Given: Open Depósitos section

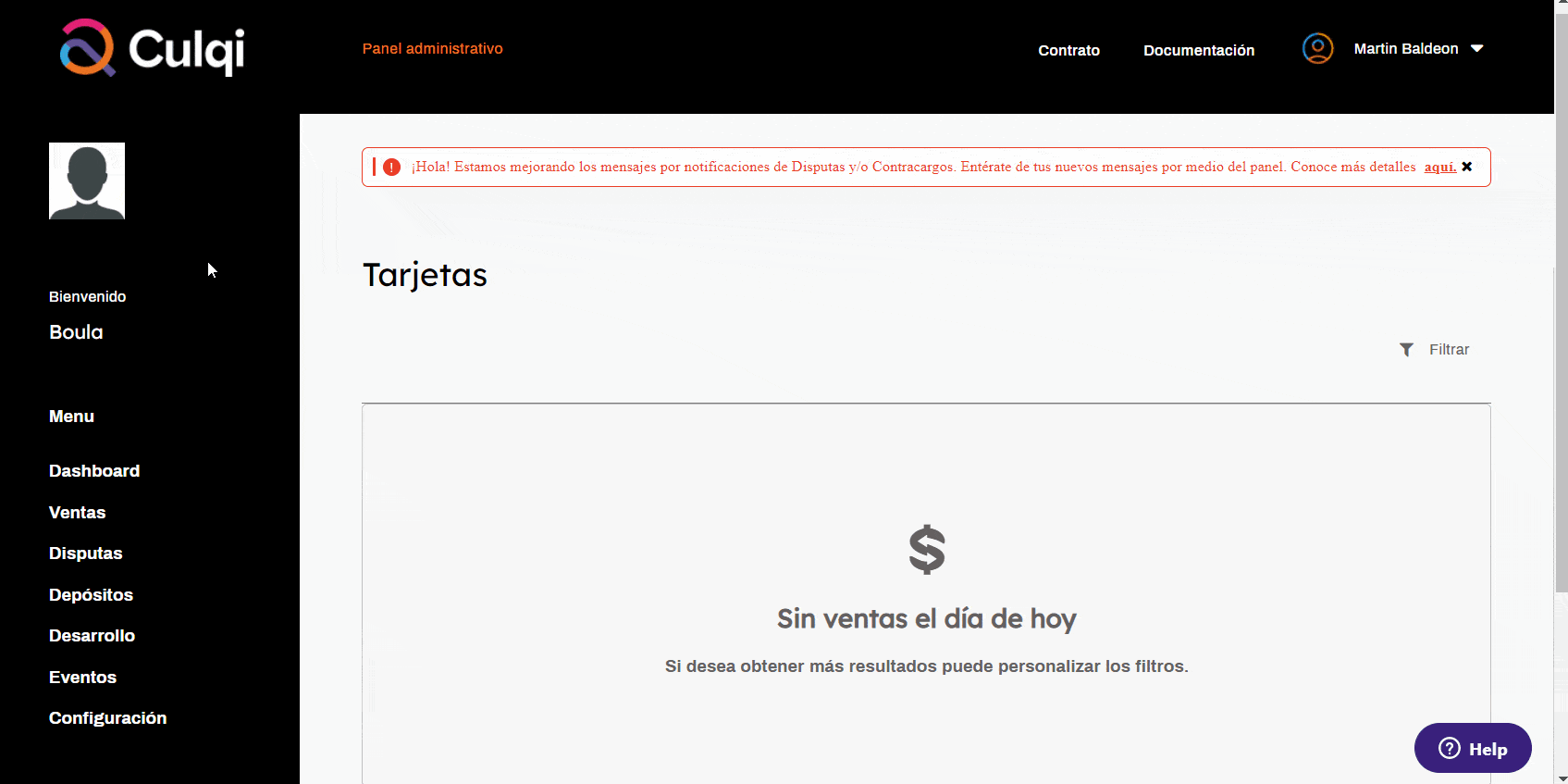Looking at the screenshot, I should pos(91,595).
